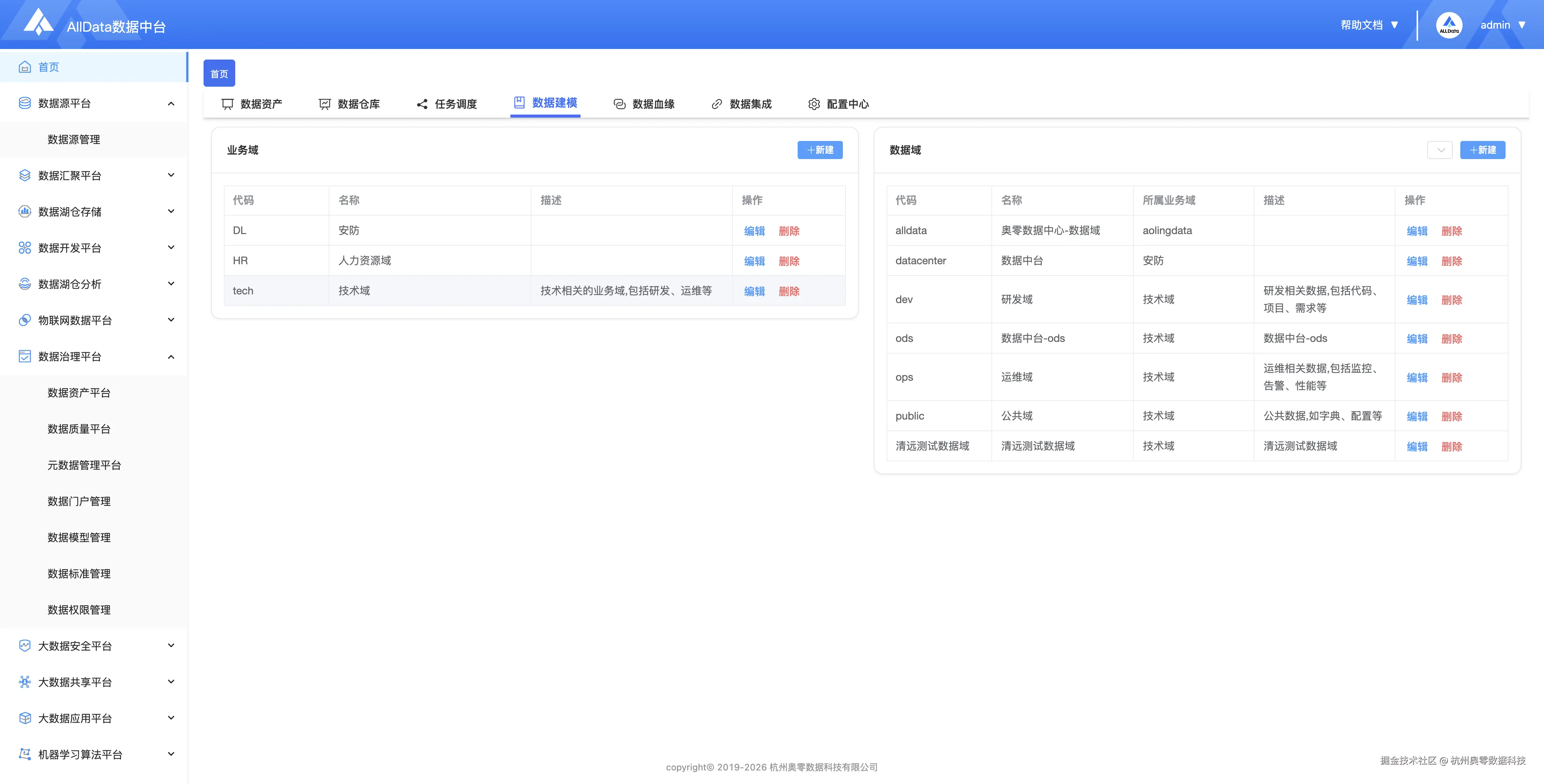The width and height of the screenshot is (1544, 784).
Task: Click the 数据治理平台 icon
Action: pos(25,356)
